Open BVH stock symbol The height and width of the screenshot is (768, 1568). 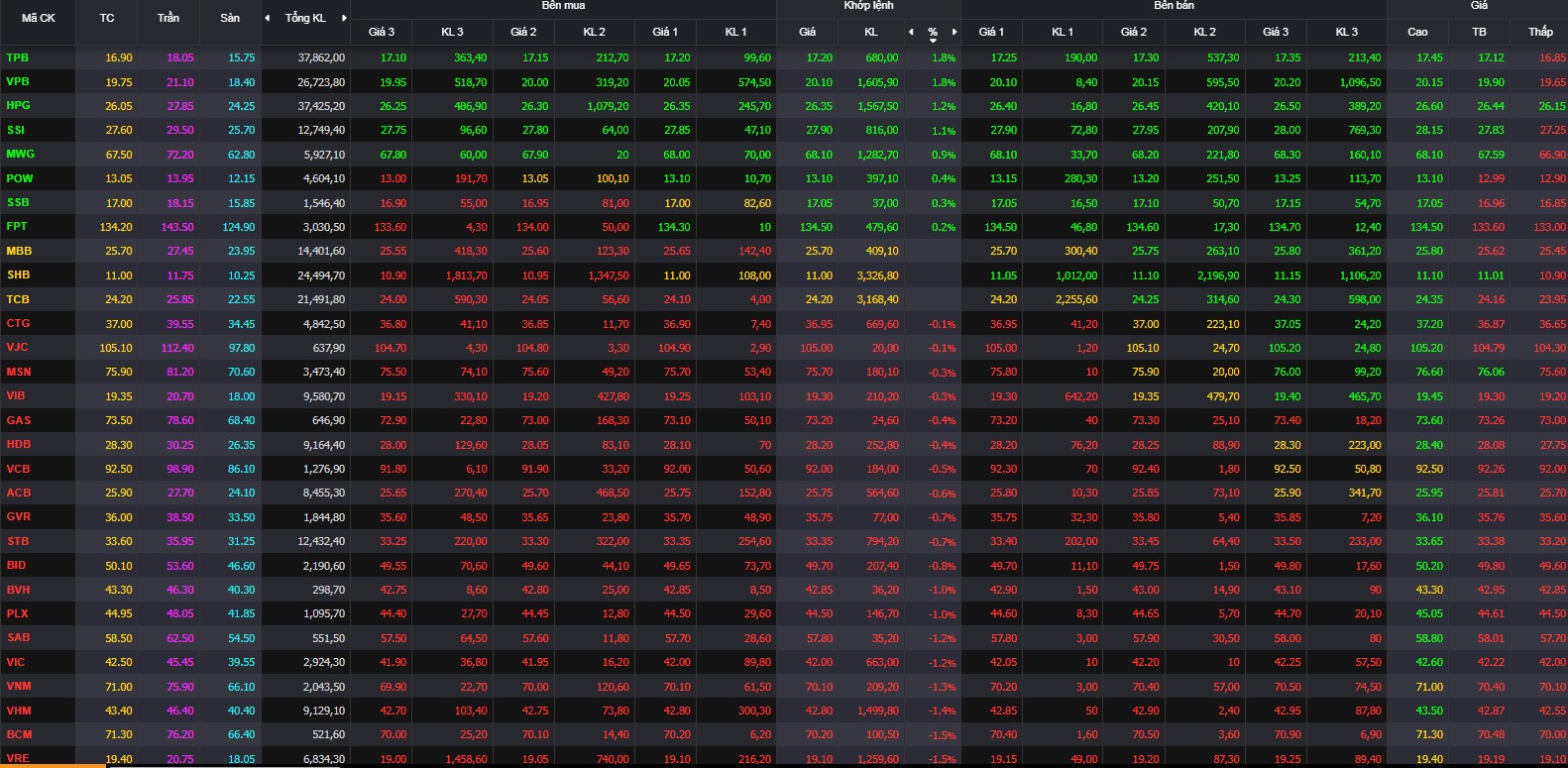18,589
